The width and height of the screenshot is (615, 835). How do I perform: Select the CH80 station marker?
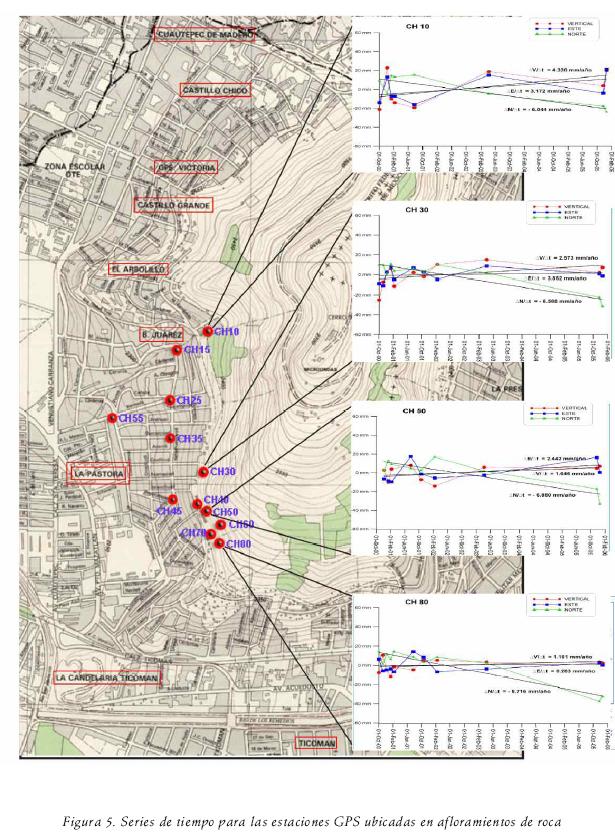[x=218, y=543]
